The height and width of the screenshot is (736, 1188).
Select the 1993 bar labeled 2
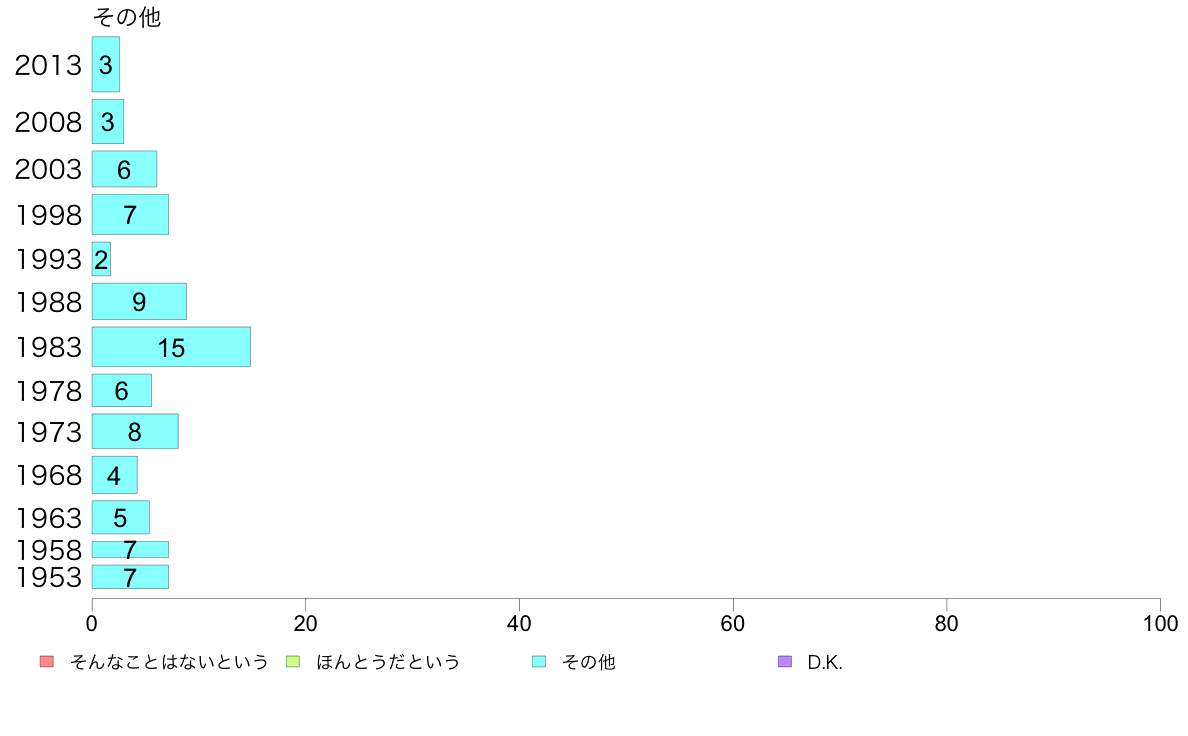(102, 259)
